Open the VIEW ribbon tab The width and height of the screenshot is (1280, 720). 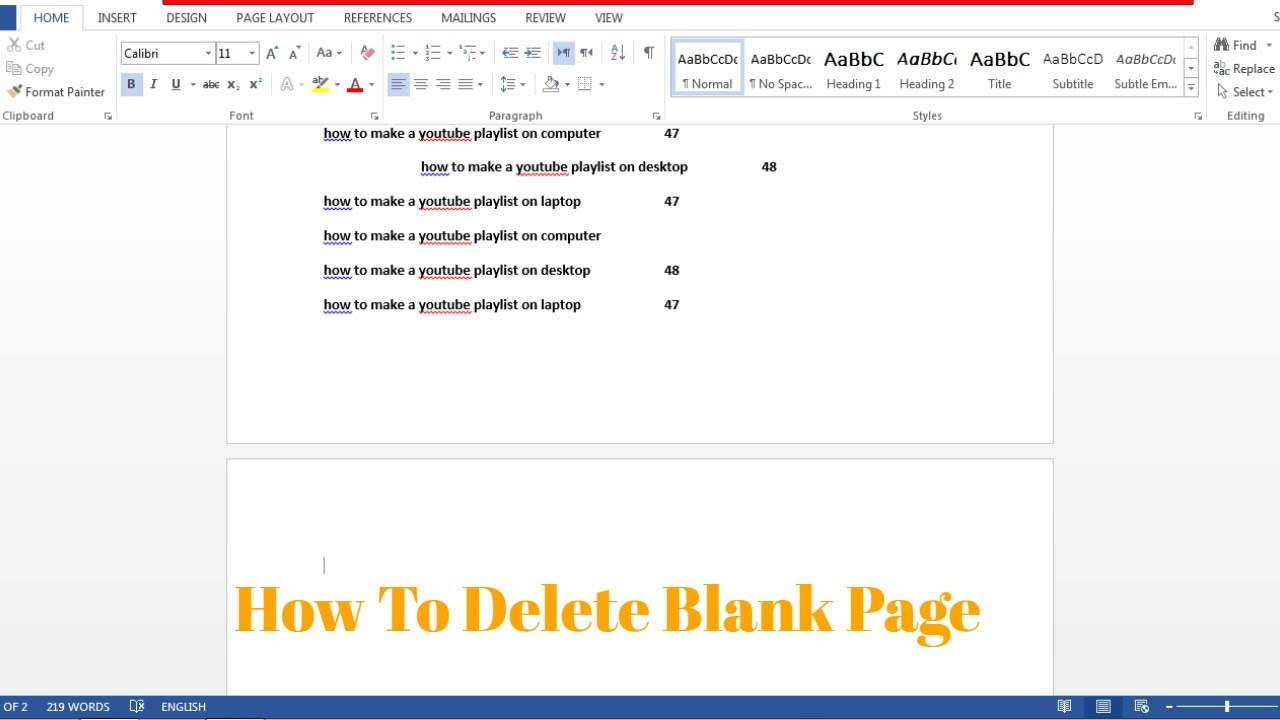(609, 18)
